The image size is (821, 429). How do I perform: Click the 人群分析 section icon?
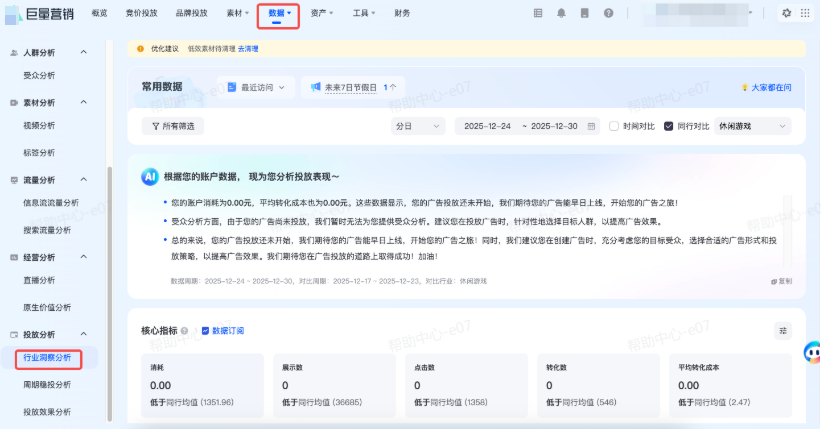(14, 52)
